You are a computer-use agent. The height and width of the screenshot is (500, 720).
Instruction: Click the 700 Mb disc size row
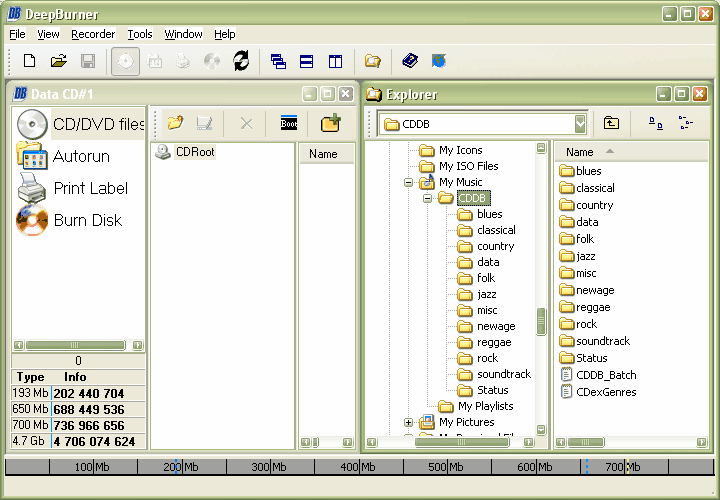tap(78, 425)
